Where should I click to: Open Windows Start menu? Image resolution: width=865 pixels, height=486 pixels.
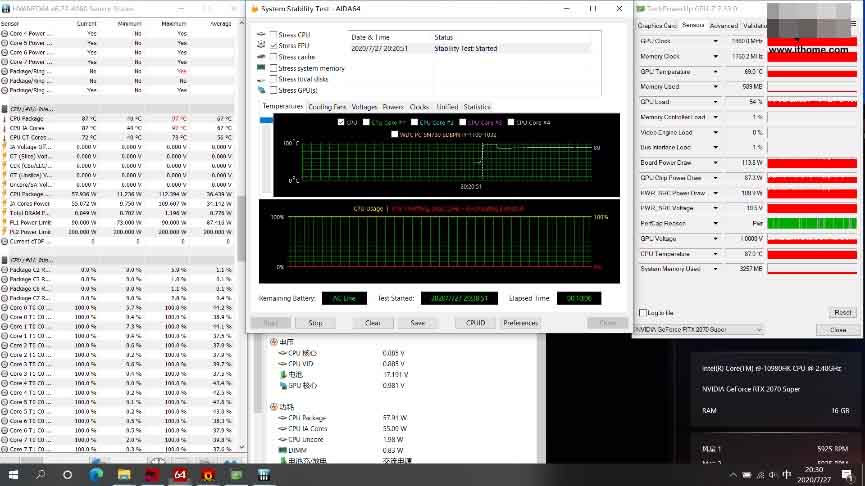click(x=13, y=474)
